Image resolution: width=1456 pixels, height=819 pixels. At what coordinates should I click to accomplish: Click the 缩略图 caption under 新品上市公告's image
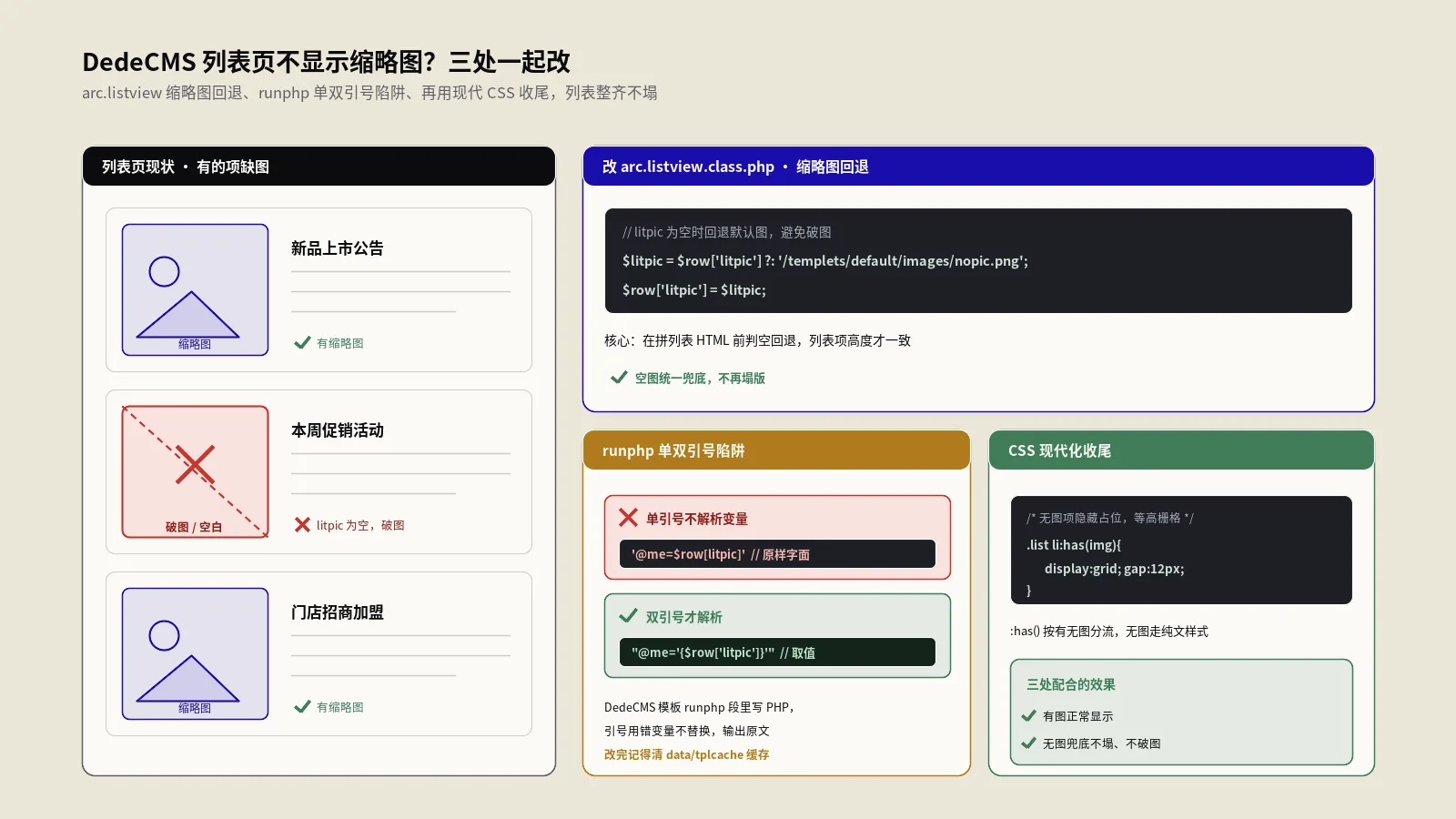pyautogui.click(x=195, y=344)
